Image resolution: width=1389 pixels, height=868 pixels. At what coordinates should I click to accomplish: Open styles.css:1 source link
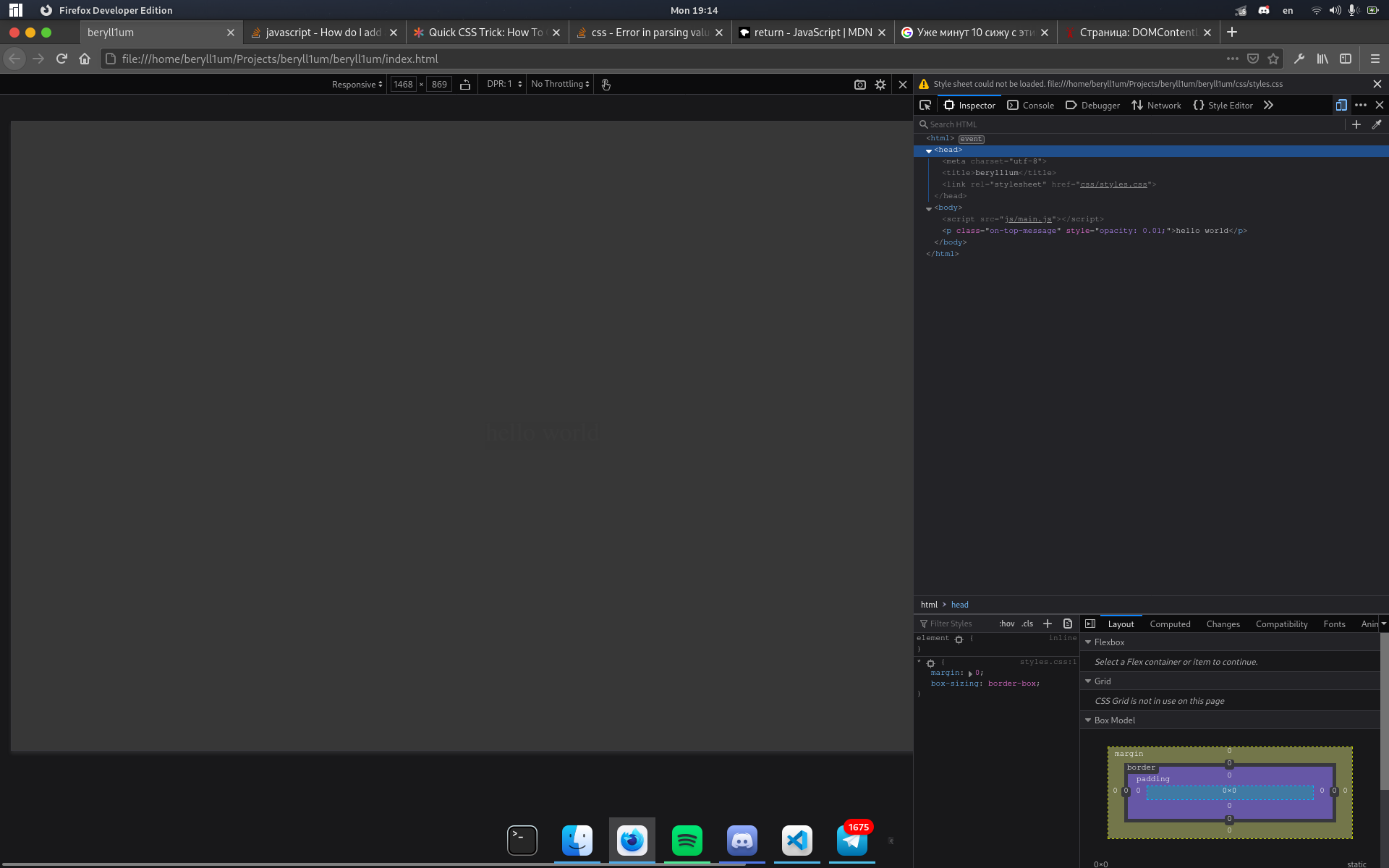pyautogui.click(x=1048, y=662)
